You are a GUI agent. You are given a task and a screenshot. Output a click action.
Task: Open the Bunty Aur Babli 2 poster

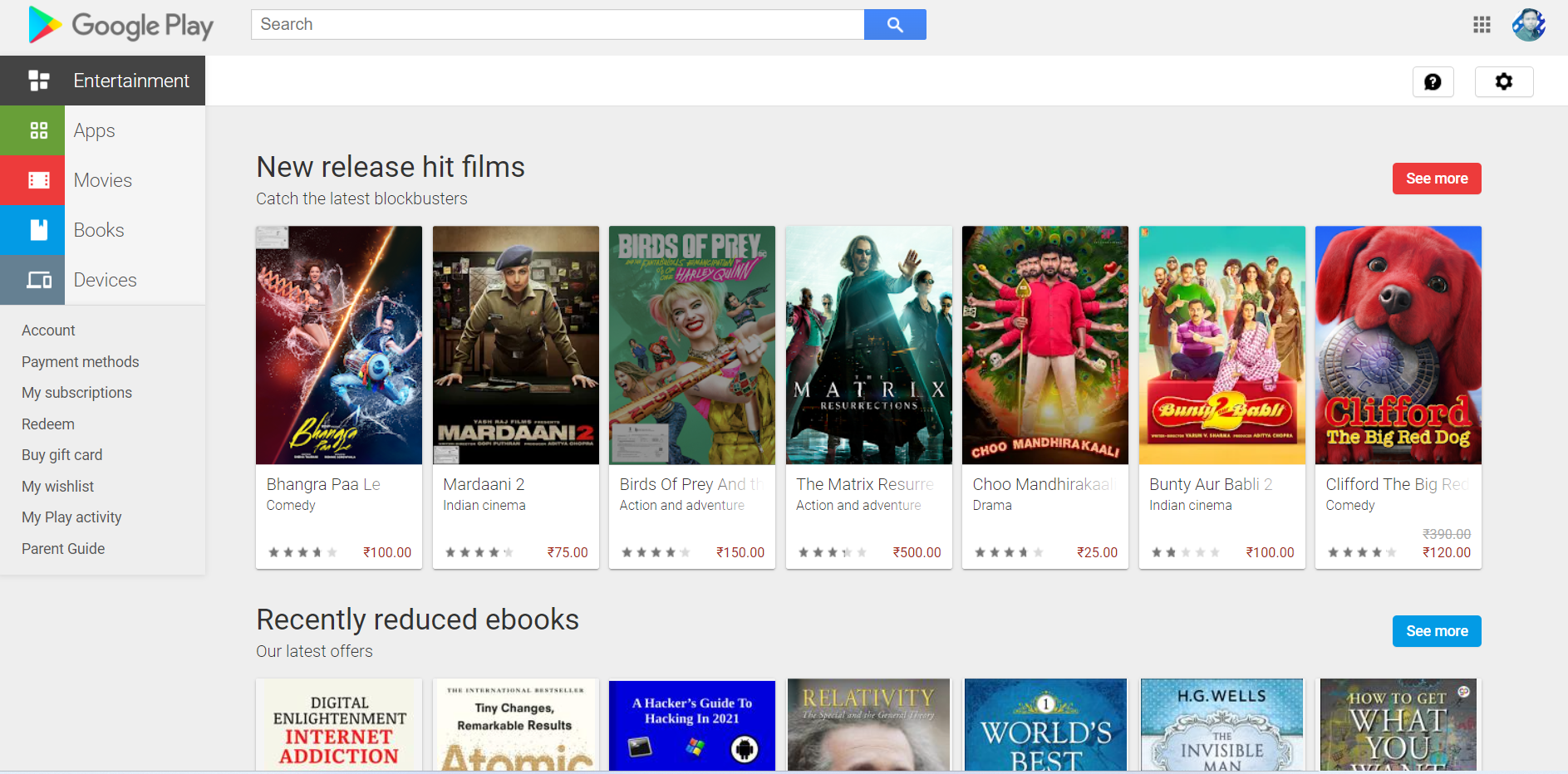[1222, 345]
